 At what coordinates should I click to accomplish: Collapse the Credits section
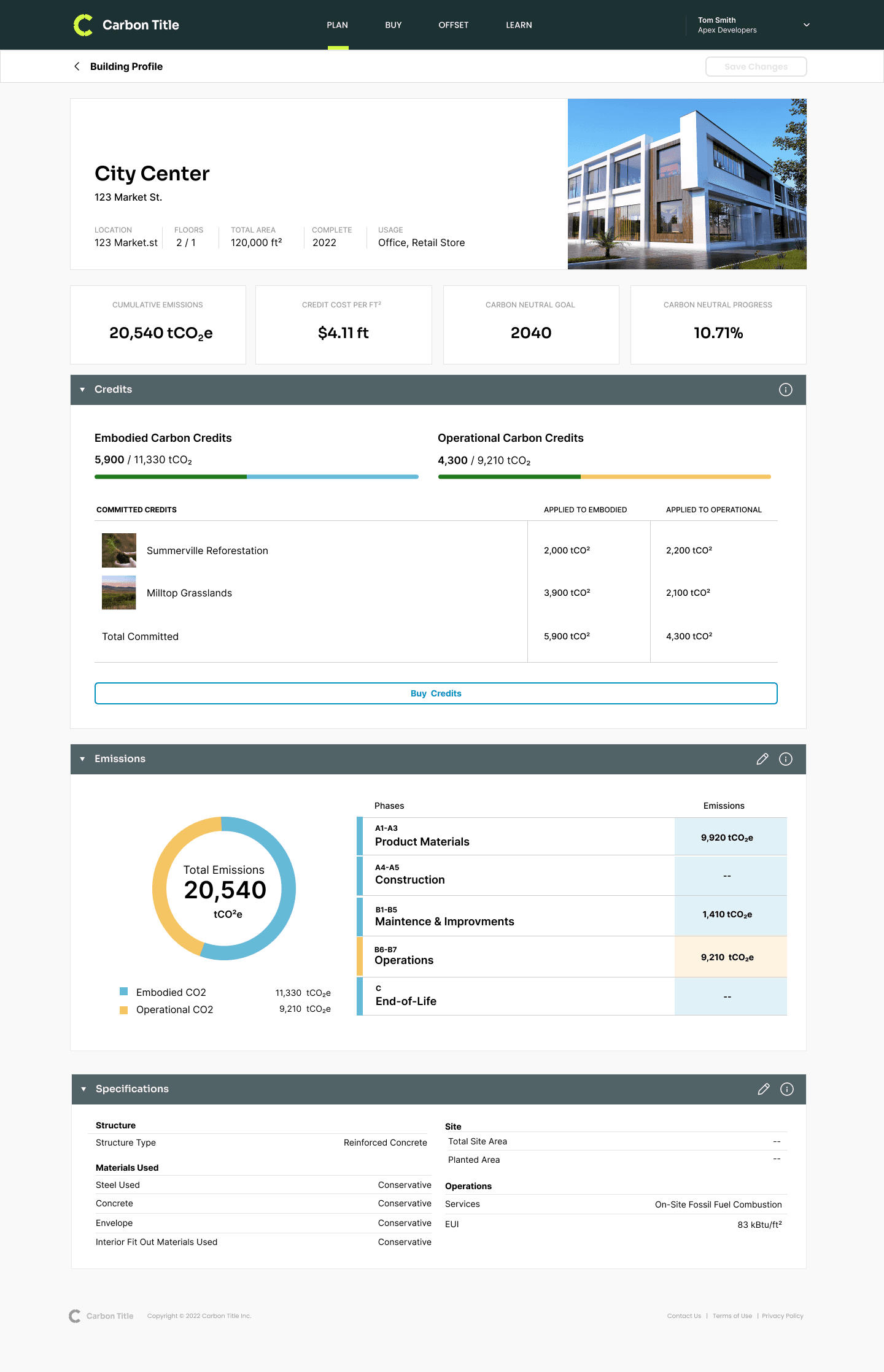pos(82,390)
